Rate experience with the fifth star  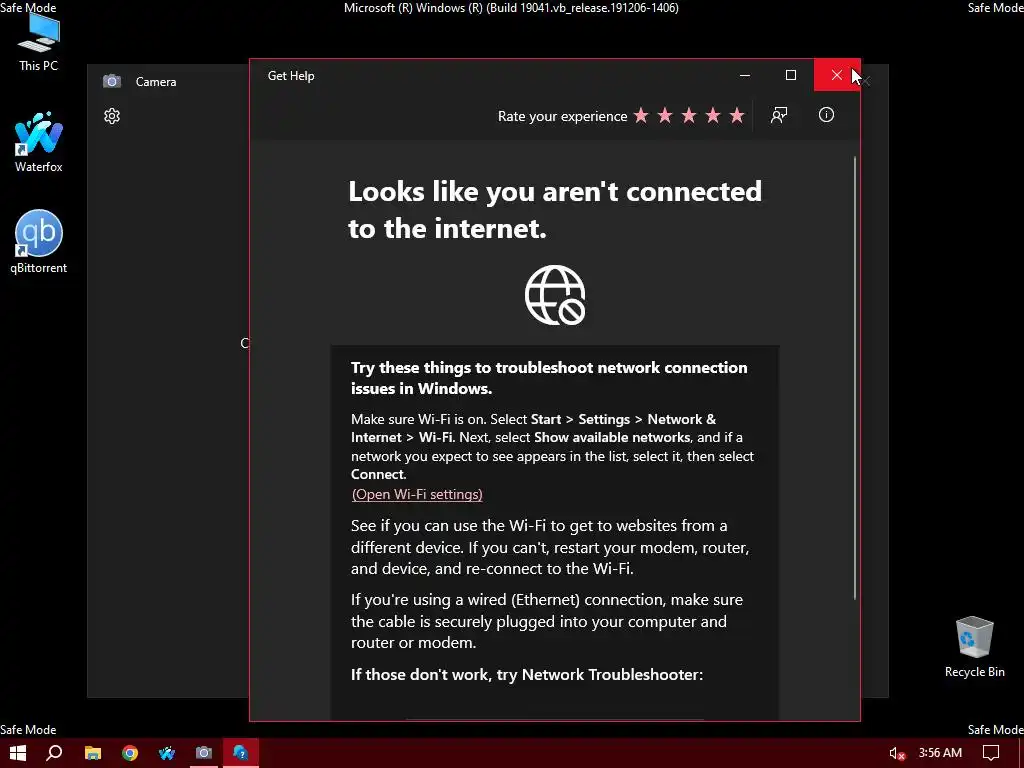click(x=737, y=116)
